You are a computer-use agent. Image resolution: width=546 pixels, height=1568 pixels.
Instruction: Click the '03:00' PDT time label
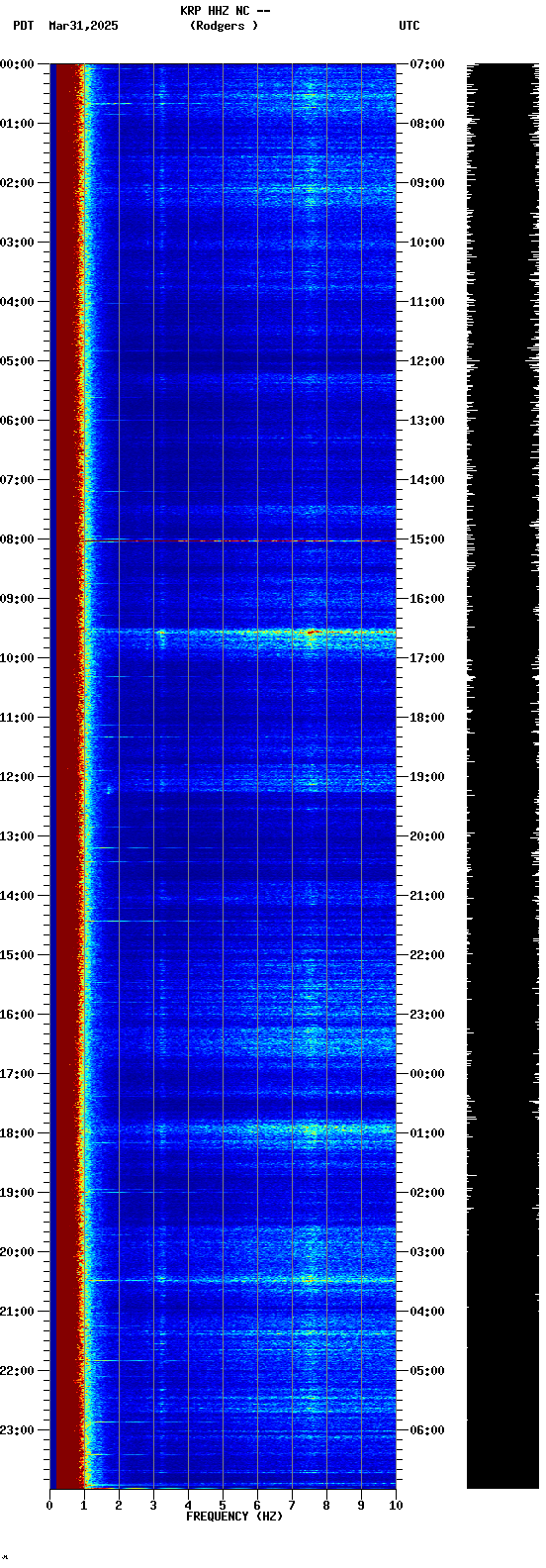click(18, 243)
